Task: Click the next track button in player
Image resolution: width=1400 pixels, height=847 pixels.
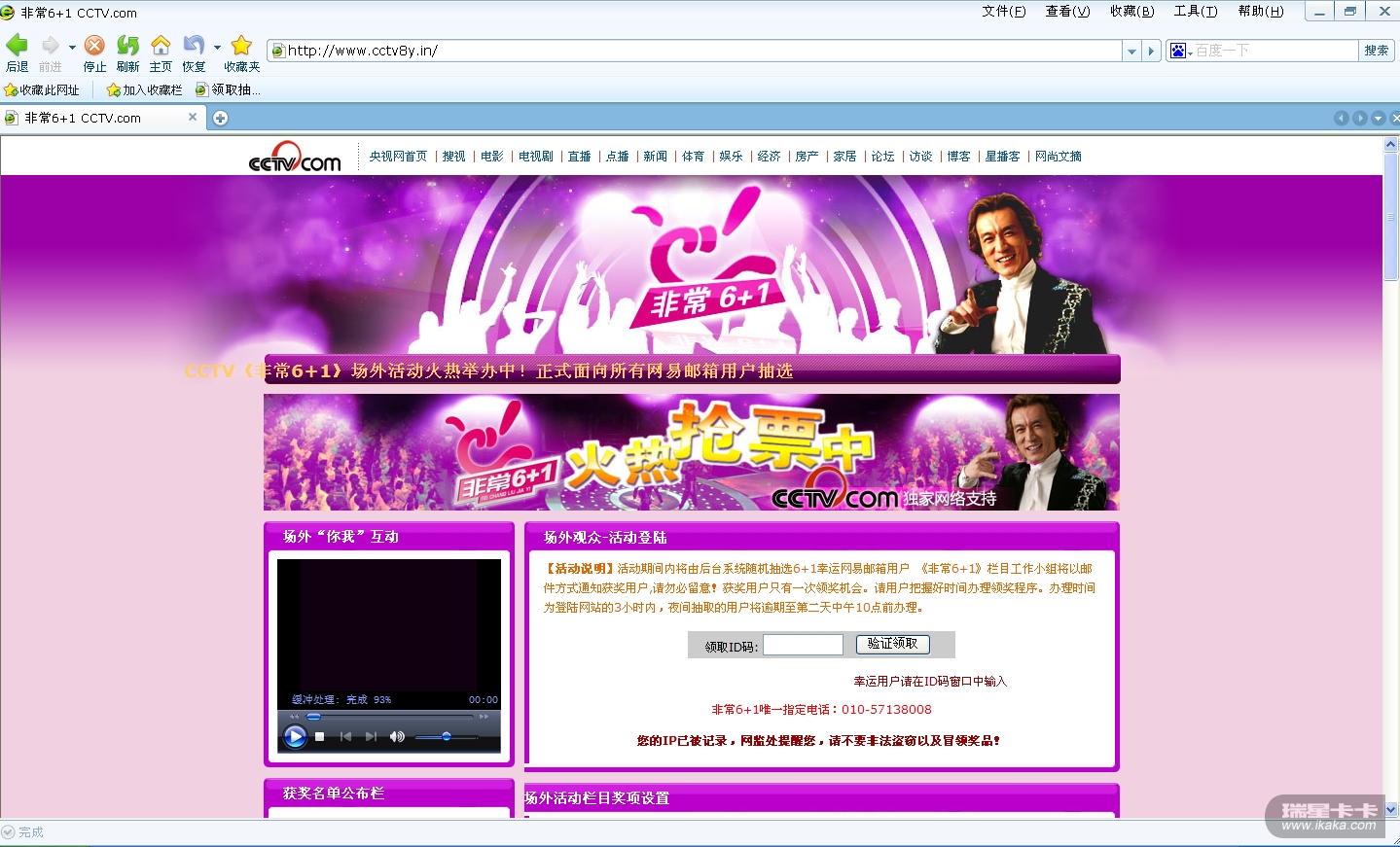Action: point(371,737)
